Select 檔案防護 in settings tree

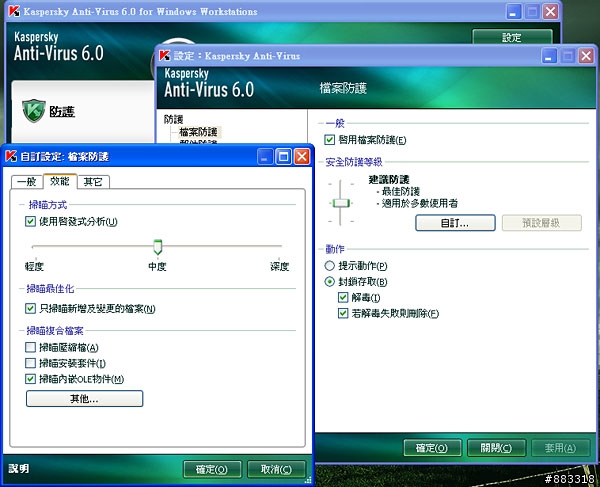(x=198, y=132)
